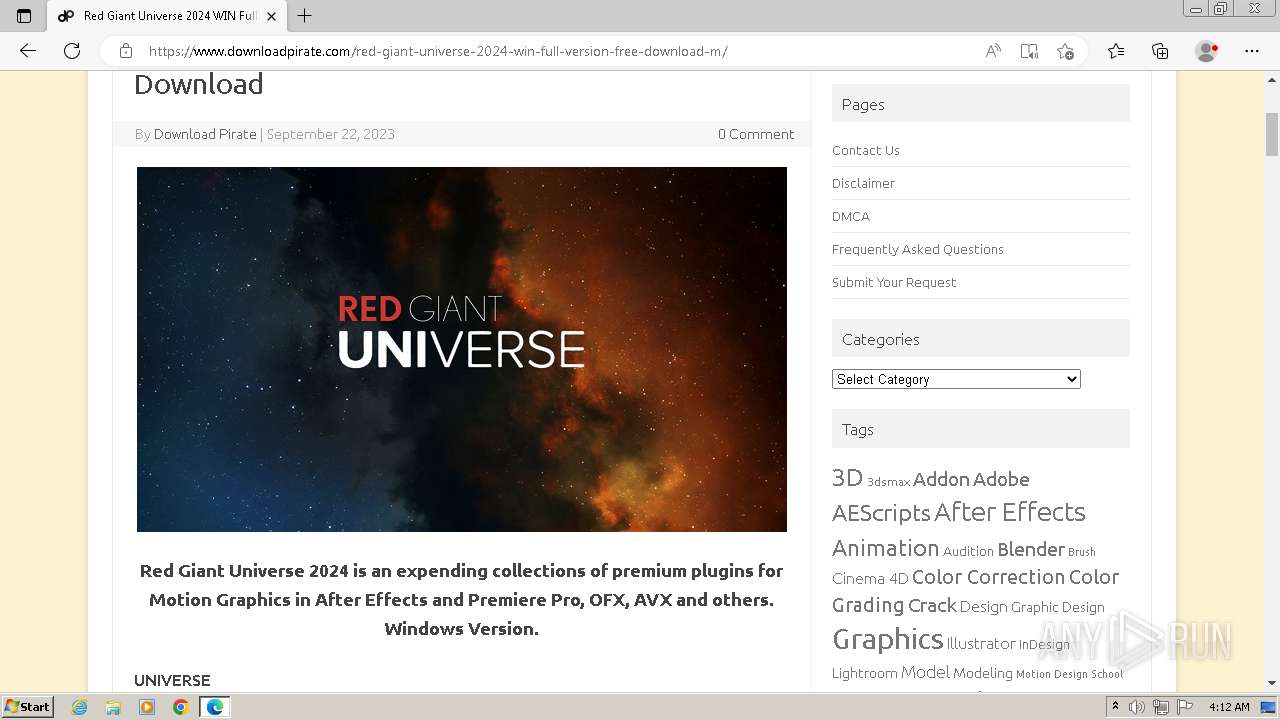The height and width of the screenshot is (720, 1280).
Task: Open the browser profile avatar
Action: pos(1207,51)
